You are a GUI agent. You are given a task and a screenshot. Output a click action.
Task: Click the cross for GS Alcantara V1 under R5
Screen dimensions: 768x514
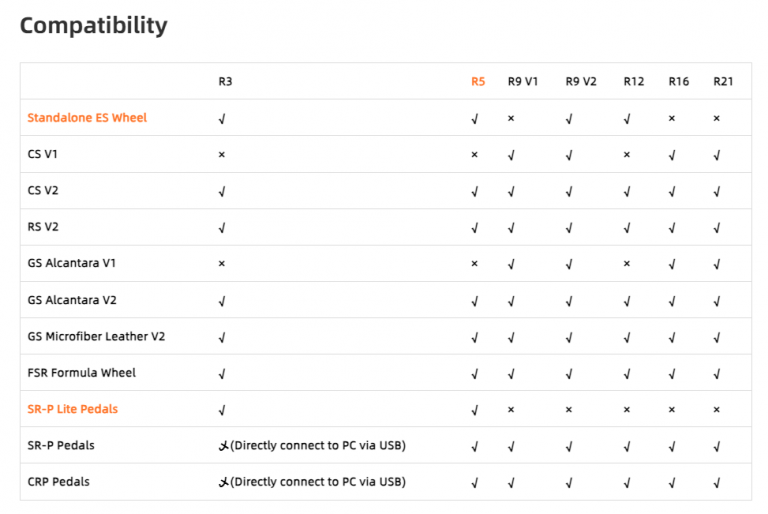tap(475, 264)
